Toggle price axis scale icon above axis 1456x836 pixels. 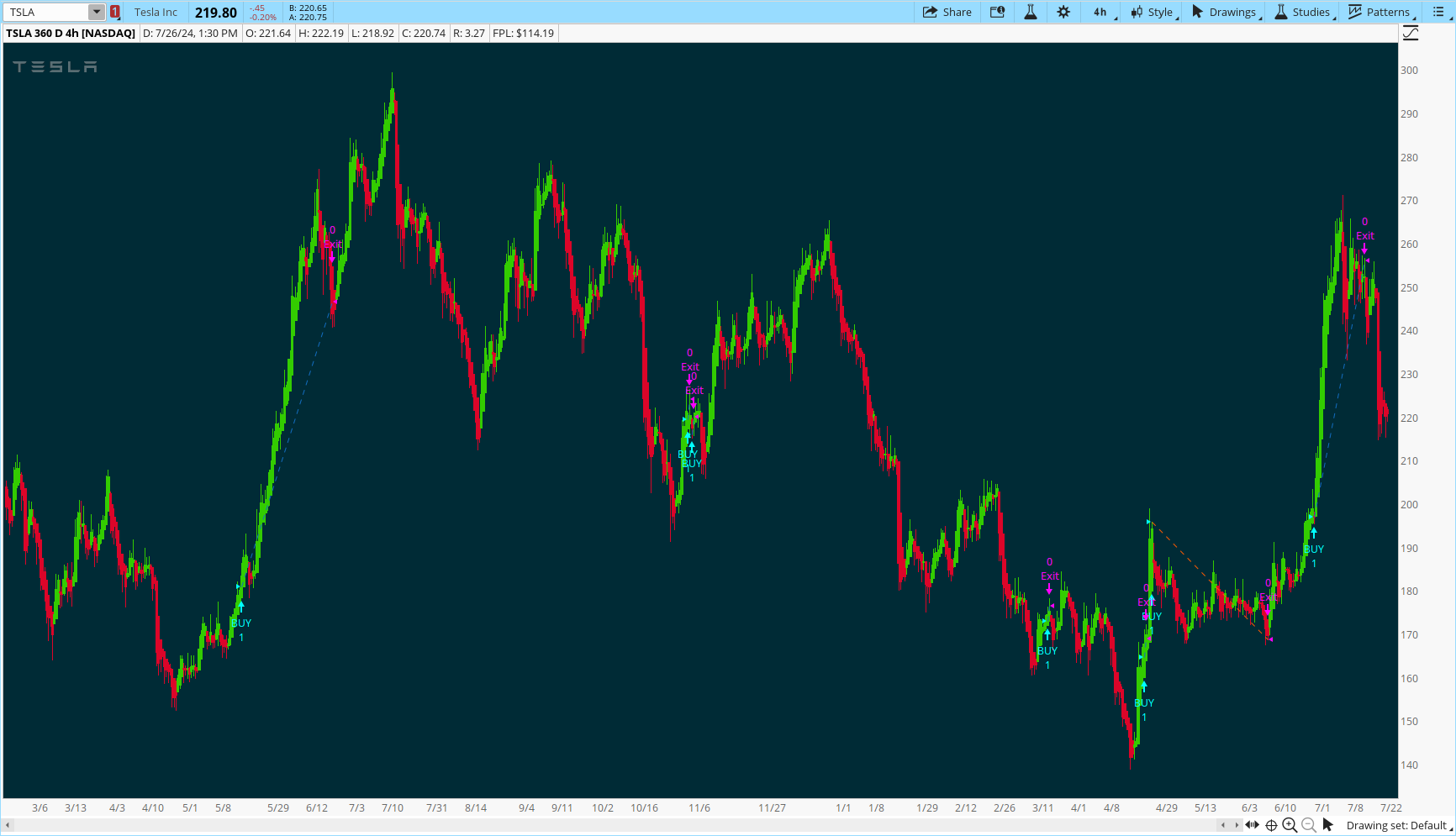pos(1411,34)
